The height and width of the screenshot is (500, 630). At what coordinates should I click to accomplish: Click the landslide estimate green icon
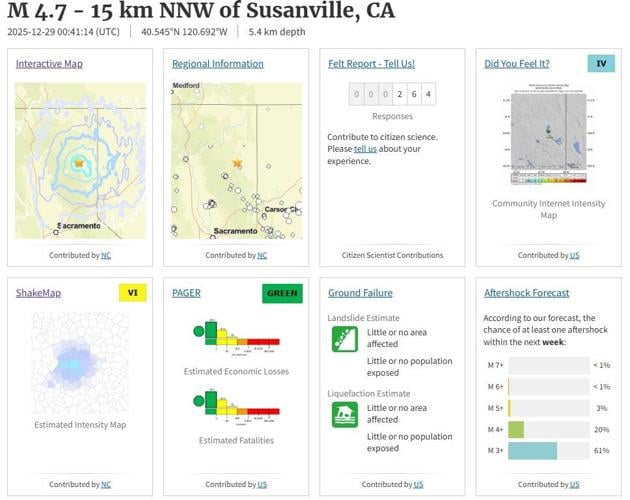(x=345, y=340)
